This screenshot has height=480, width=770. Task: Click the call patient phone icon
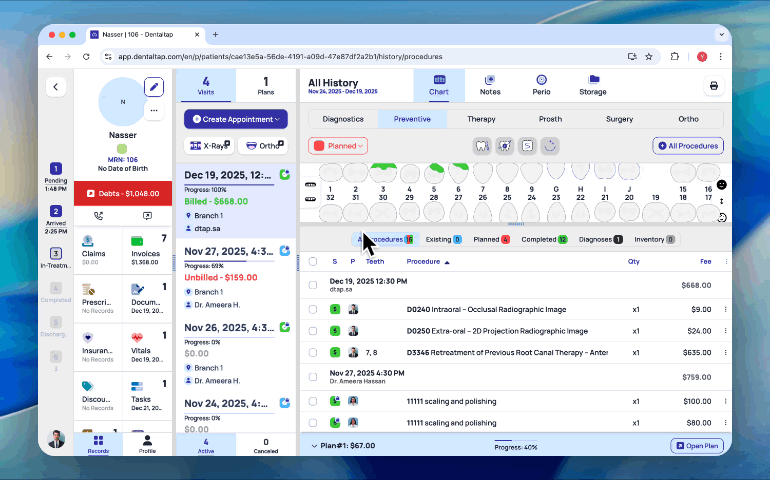pos(99,215)
